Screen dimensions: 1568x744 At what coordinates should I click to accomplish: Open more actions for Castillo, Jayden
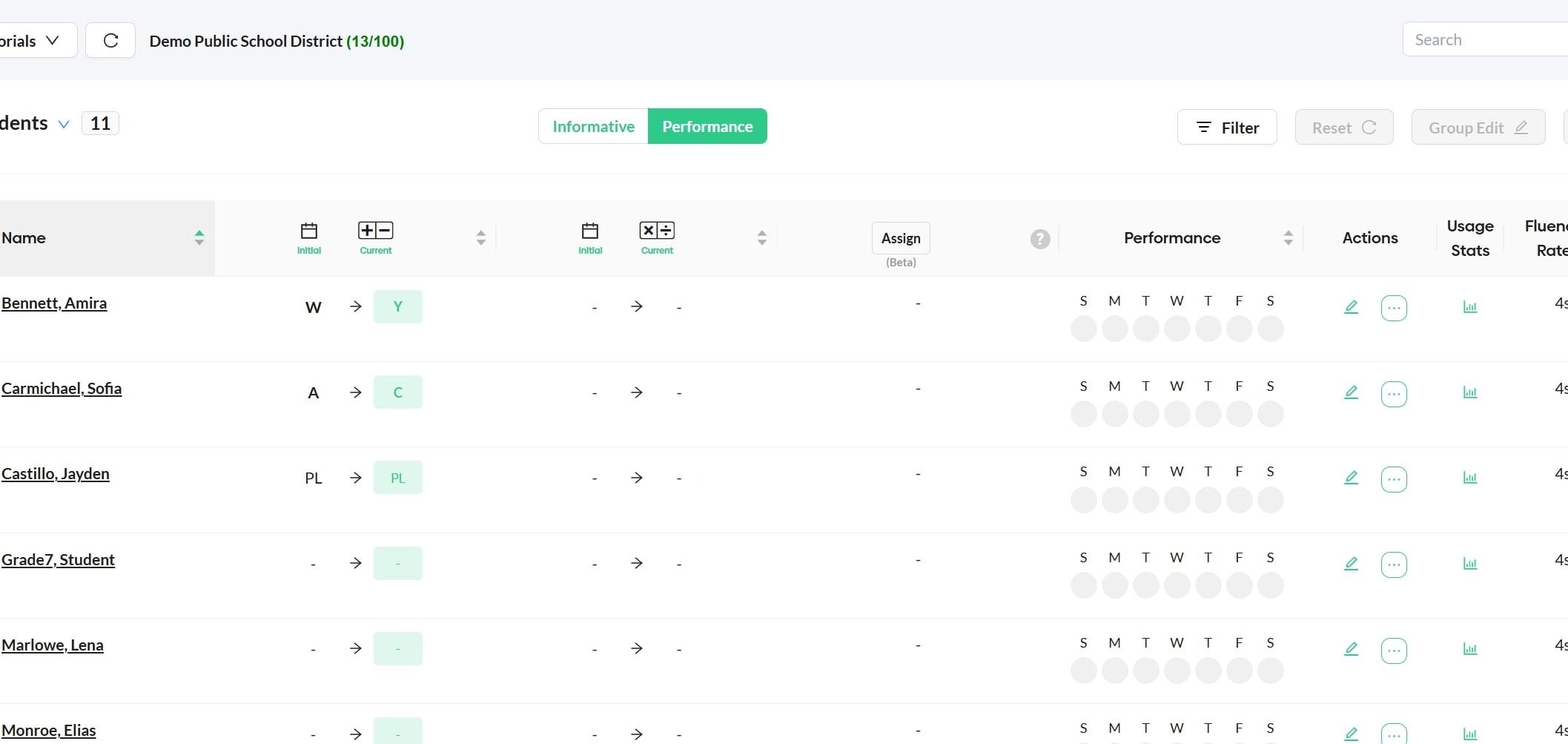coord(1394,478)
